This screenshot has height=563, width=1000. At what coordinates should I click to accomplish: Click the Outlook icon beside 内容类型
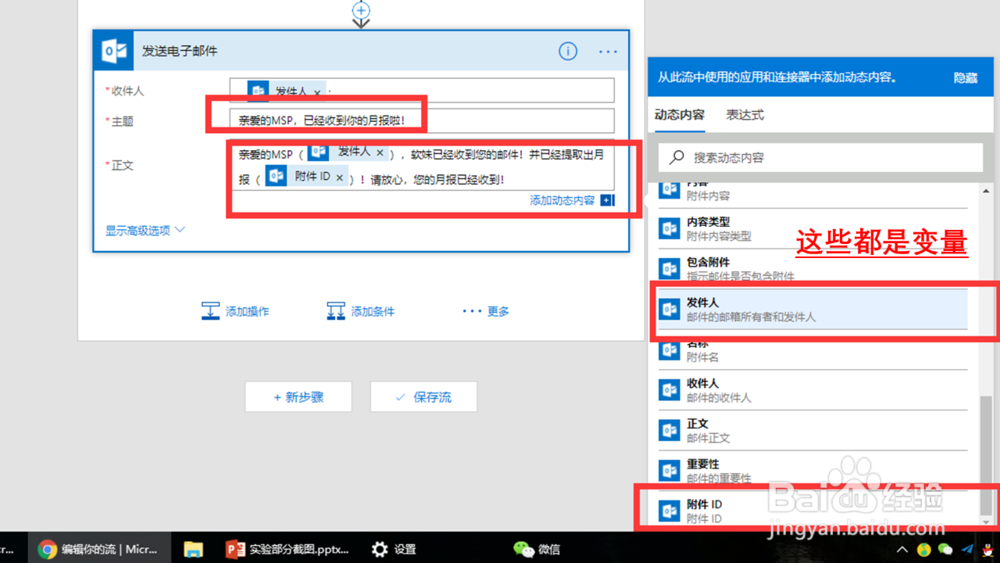coord(669,228)
